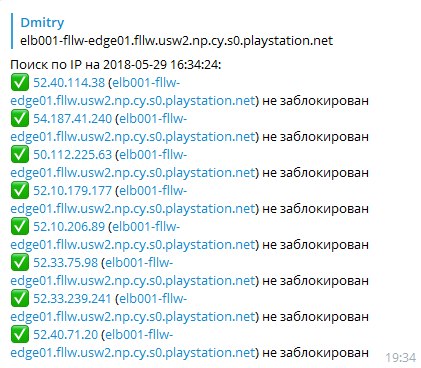Open the 52.40.71.20 IP address link
This screenshot has width=421, height=368.
point(65,334)
